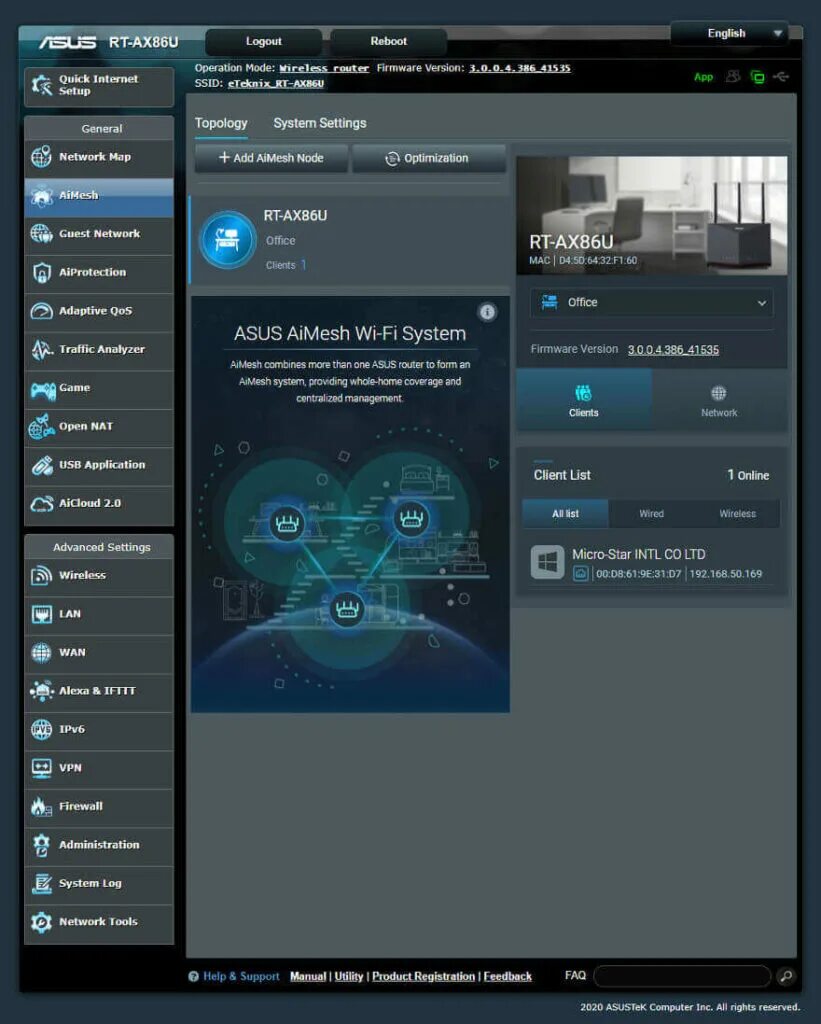Click the connection type icon beside the client MAC
This screenshot has height=1024, width=821.
click(581, 574)
